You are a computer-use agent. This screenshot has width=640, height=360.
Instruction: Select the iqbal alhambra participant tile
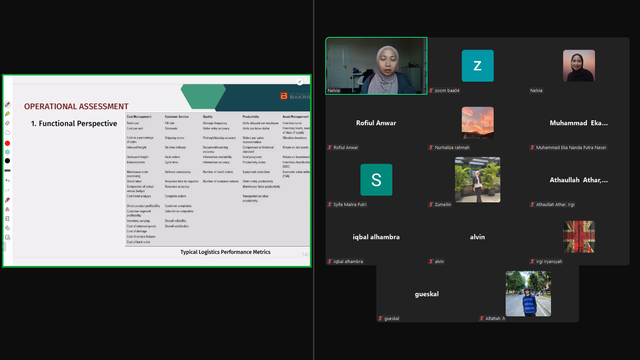376,237
